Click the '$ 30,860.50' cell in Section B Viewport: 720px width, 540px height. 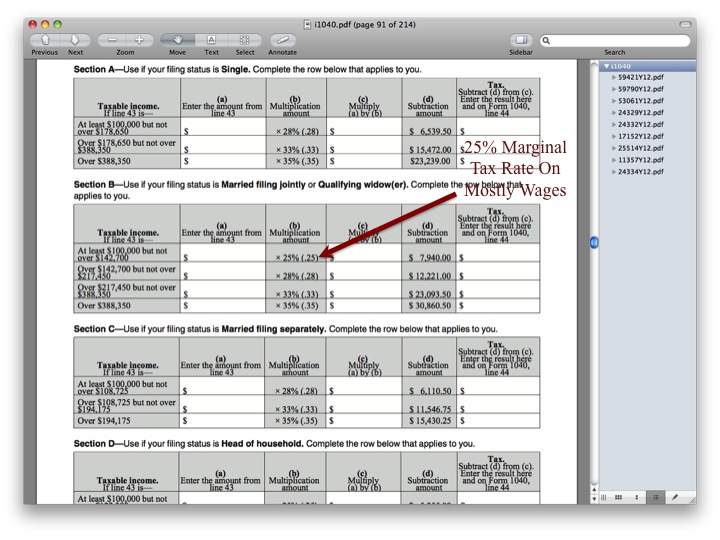point(430,305)
